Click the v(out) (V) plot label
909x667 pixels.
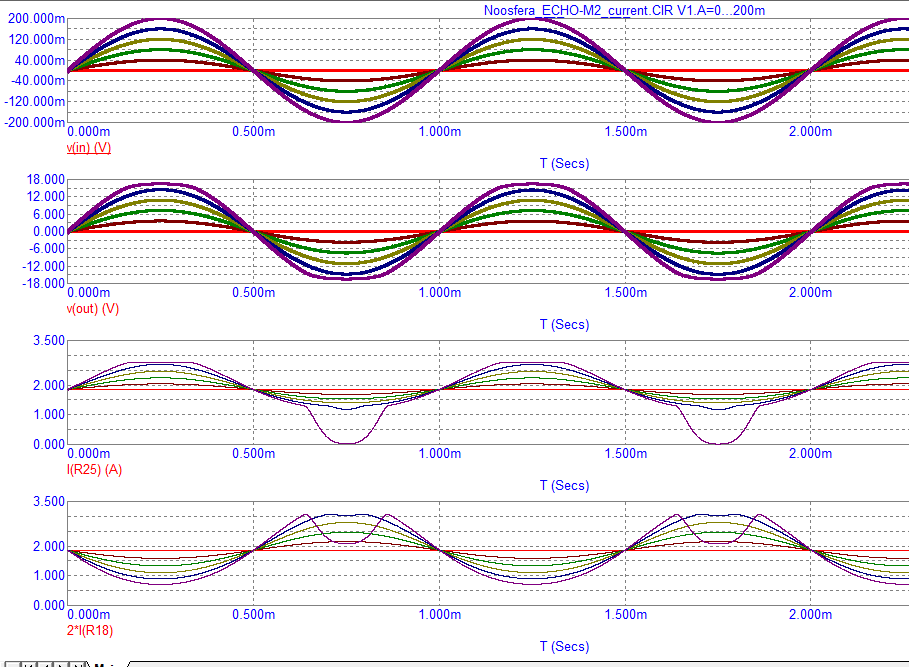[93, 309]
